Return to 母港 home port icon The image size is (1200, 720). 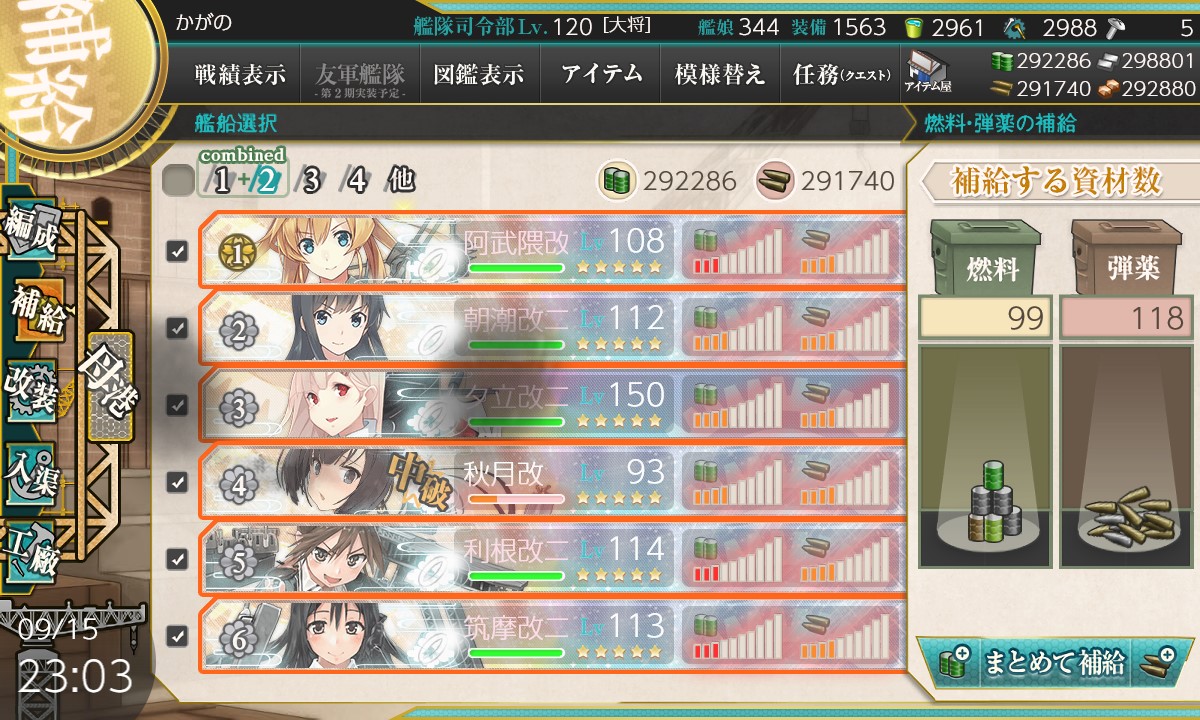pos(108,383)
